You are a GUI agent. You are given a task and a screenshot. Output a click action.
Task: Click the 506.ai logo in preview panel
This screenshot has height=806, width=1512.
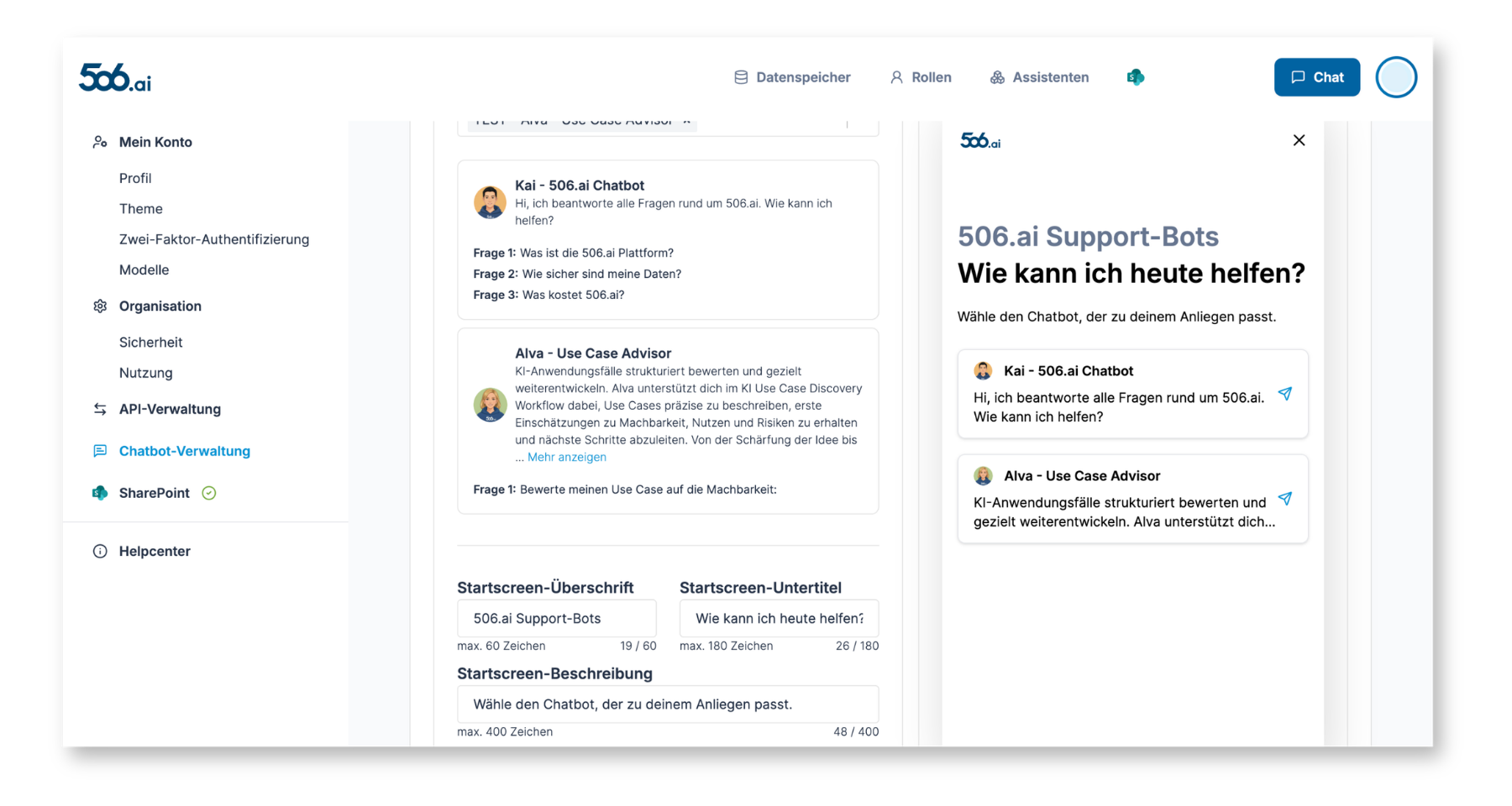point(980,140)
